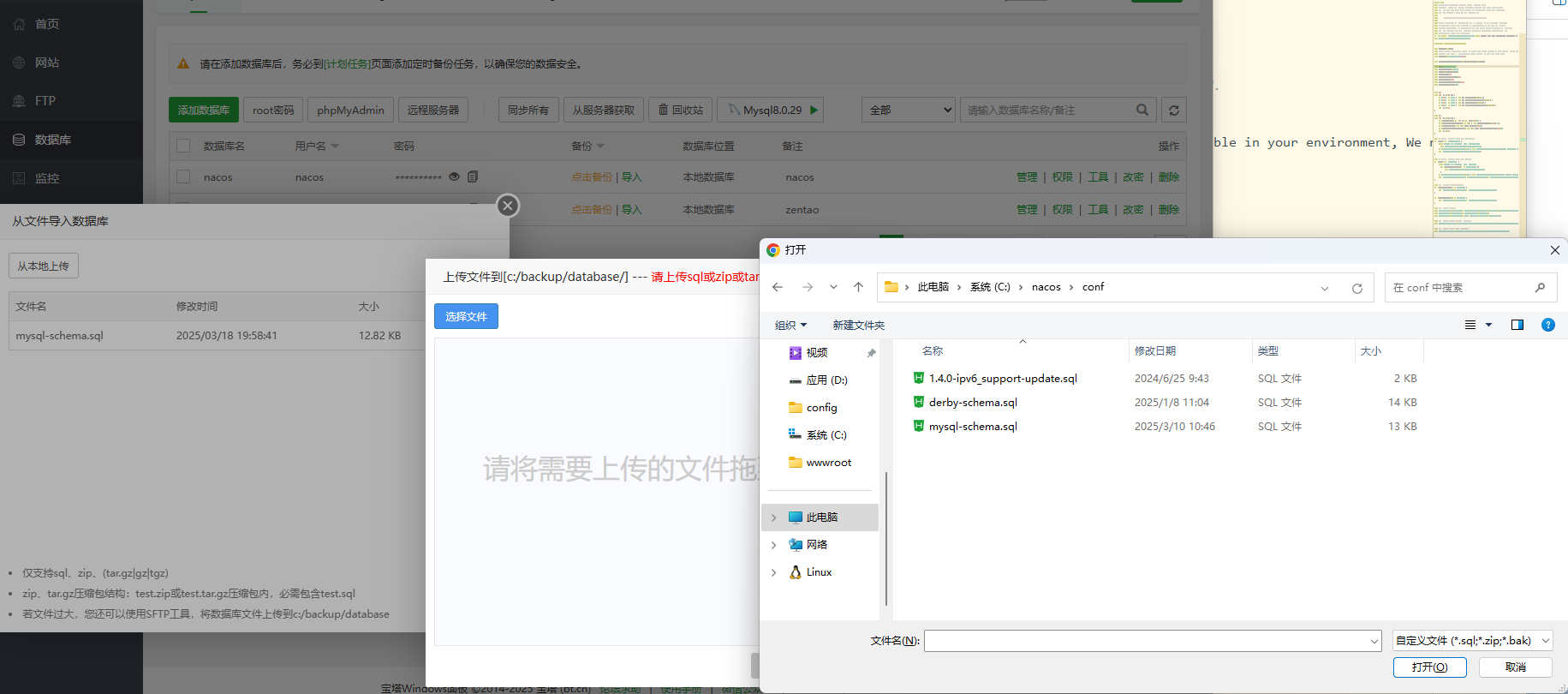Expand the 此电脑 tree node

click(x=774, y=518)
